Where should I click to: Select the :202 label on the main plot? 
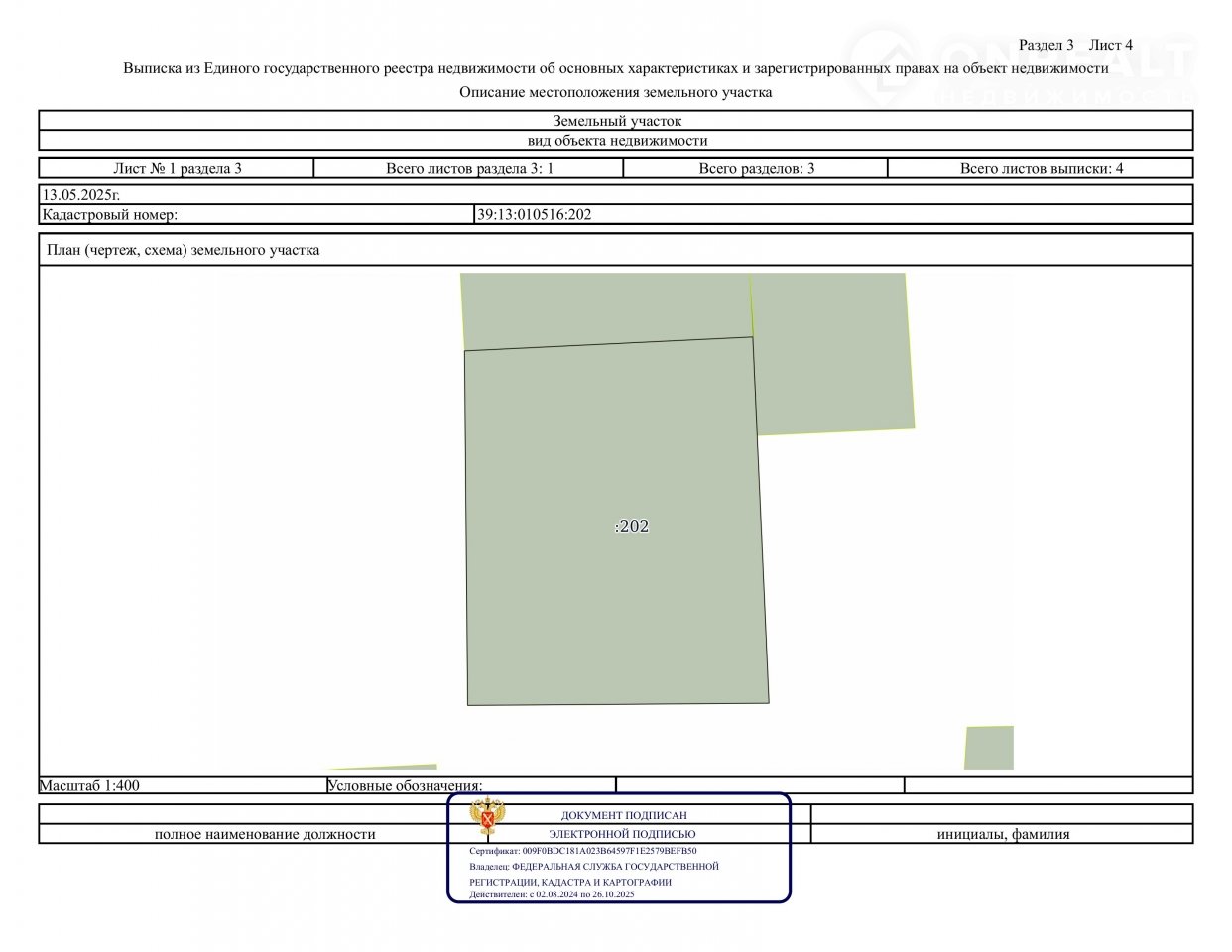pyautogui.click(x=631, y=526)
